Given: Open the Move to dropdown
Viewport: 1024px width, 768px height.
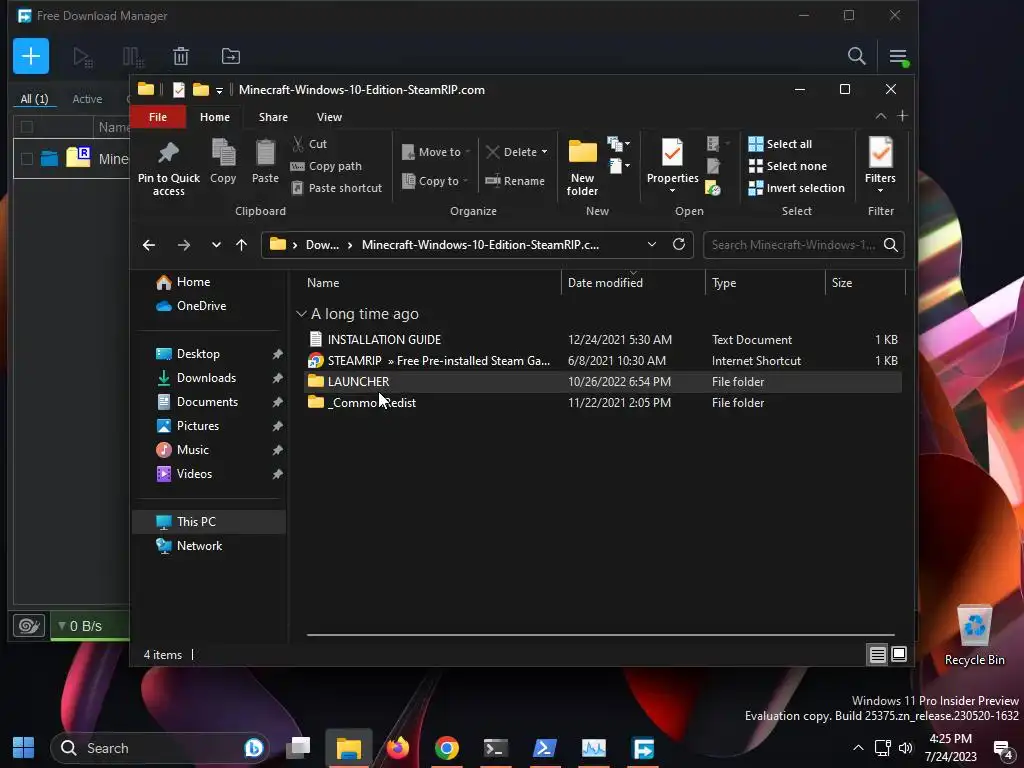Looking at the screenshot, I should click(x=436, y=152).
